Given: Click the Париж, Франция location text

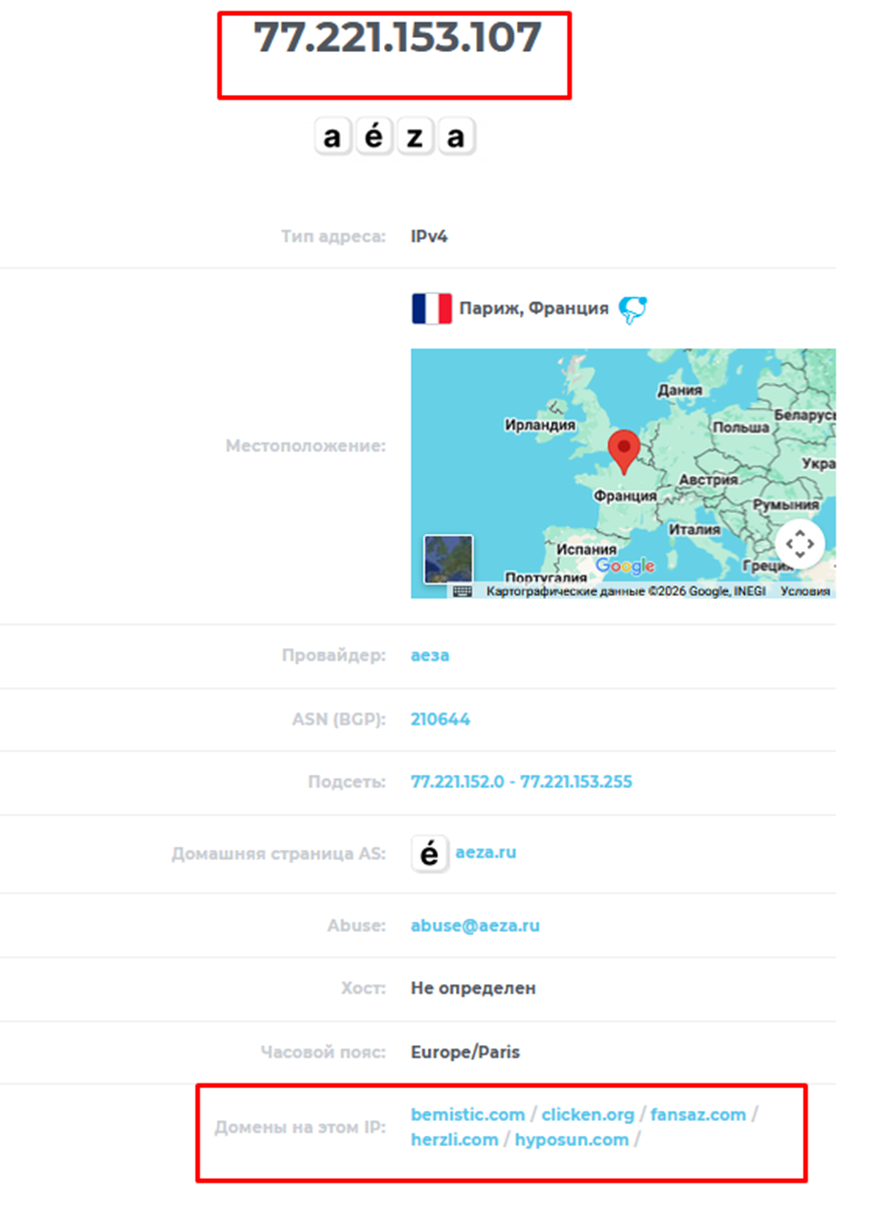Looking at the screenshot, I should pos(534,308).
